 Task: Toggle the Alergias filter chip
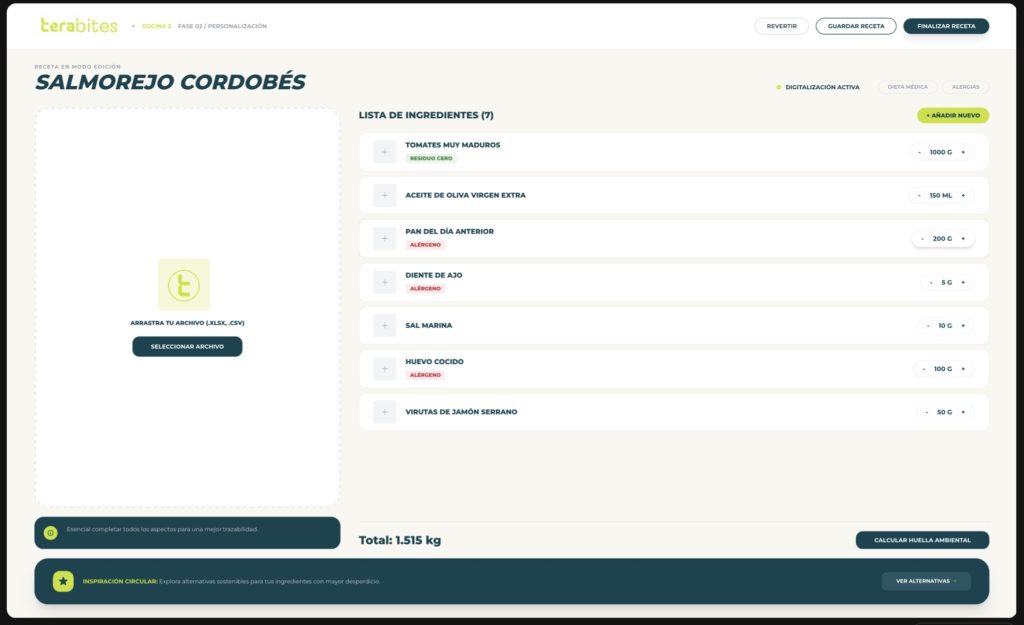(x=965, y=87)
